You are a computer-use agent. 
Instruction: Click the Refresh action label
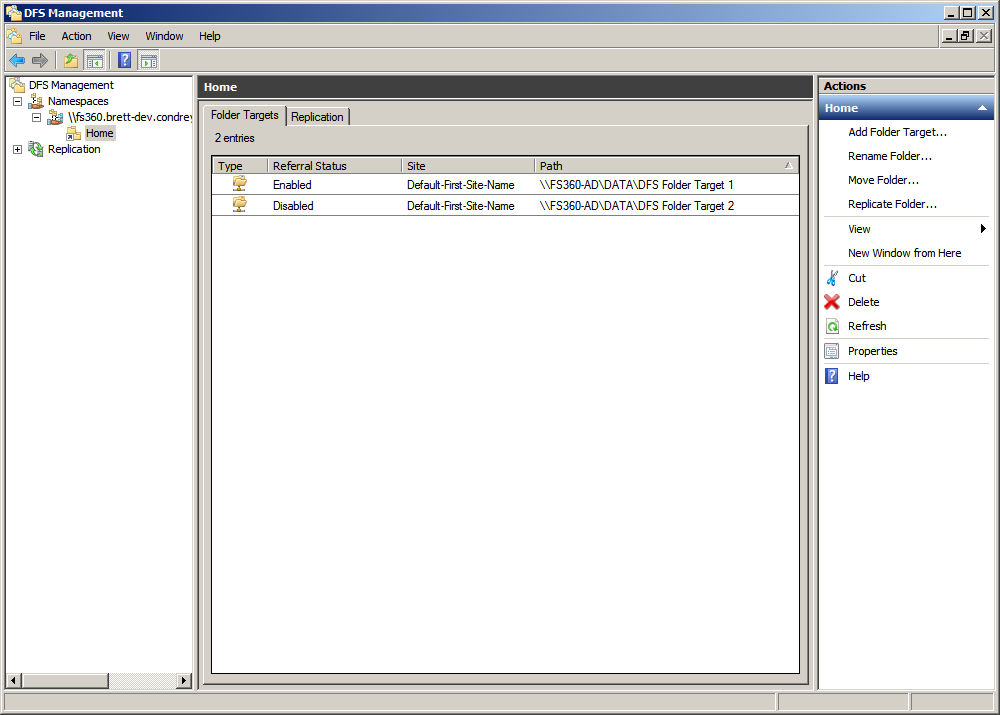pyautogui.click(x=867, y=326)
